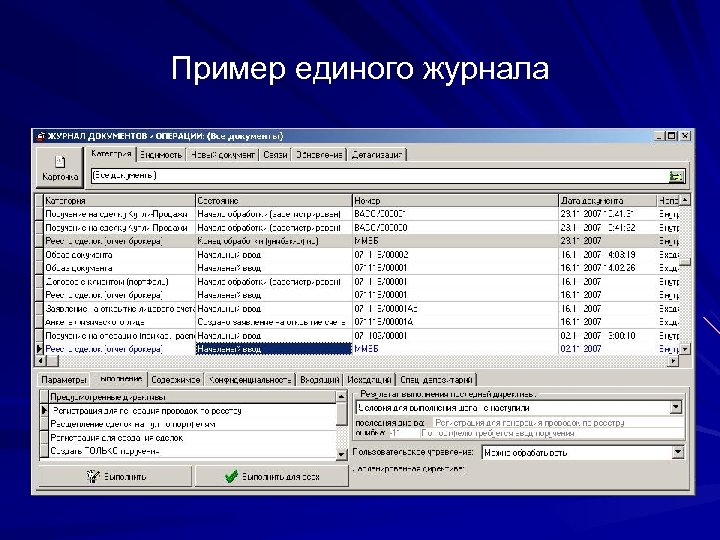720x540 pixels.
Task: Open the Новый документ tab
Action: click(223, 155)
